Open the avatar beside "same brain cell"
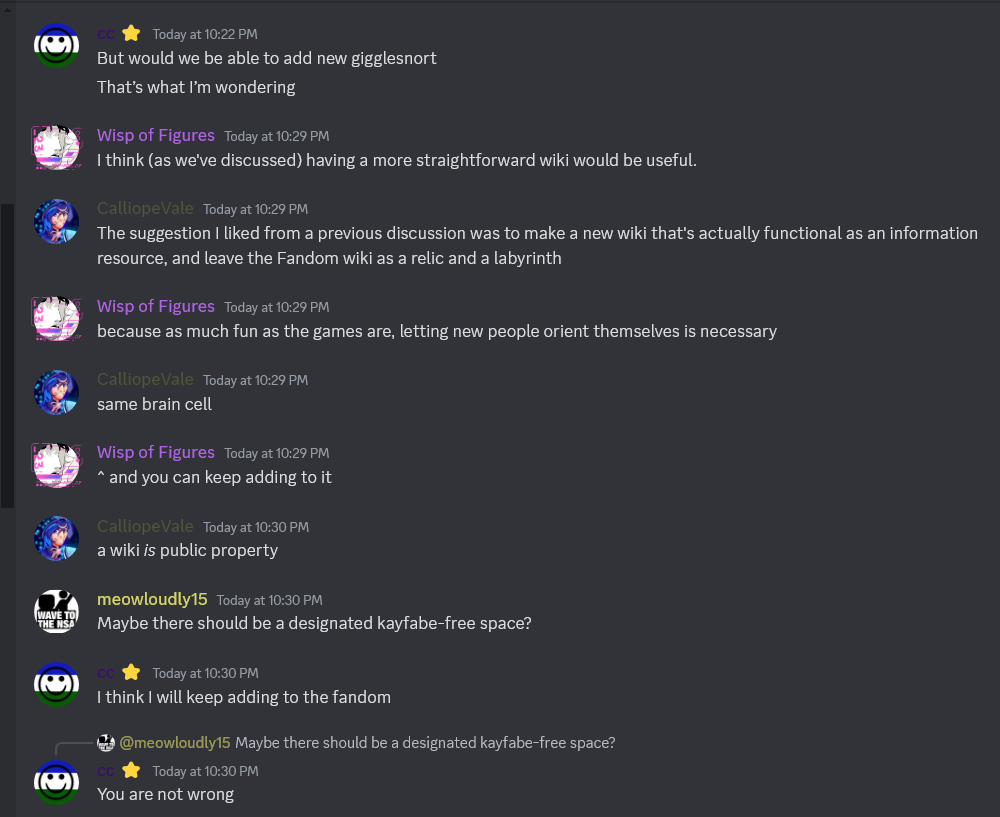 57,391
